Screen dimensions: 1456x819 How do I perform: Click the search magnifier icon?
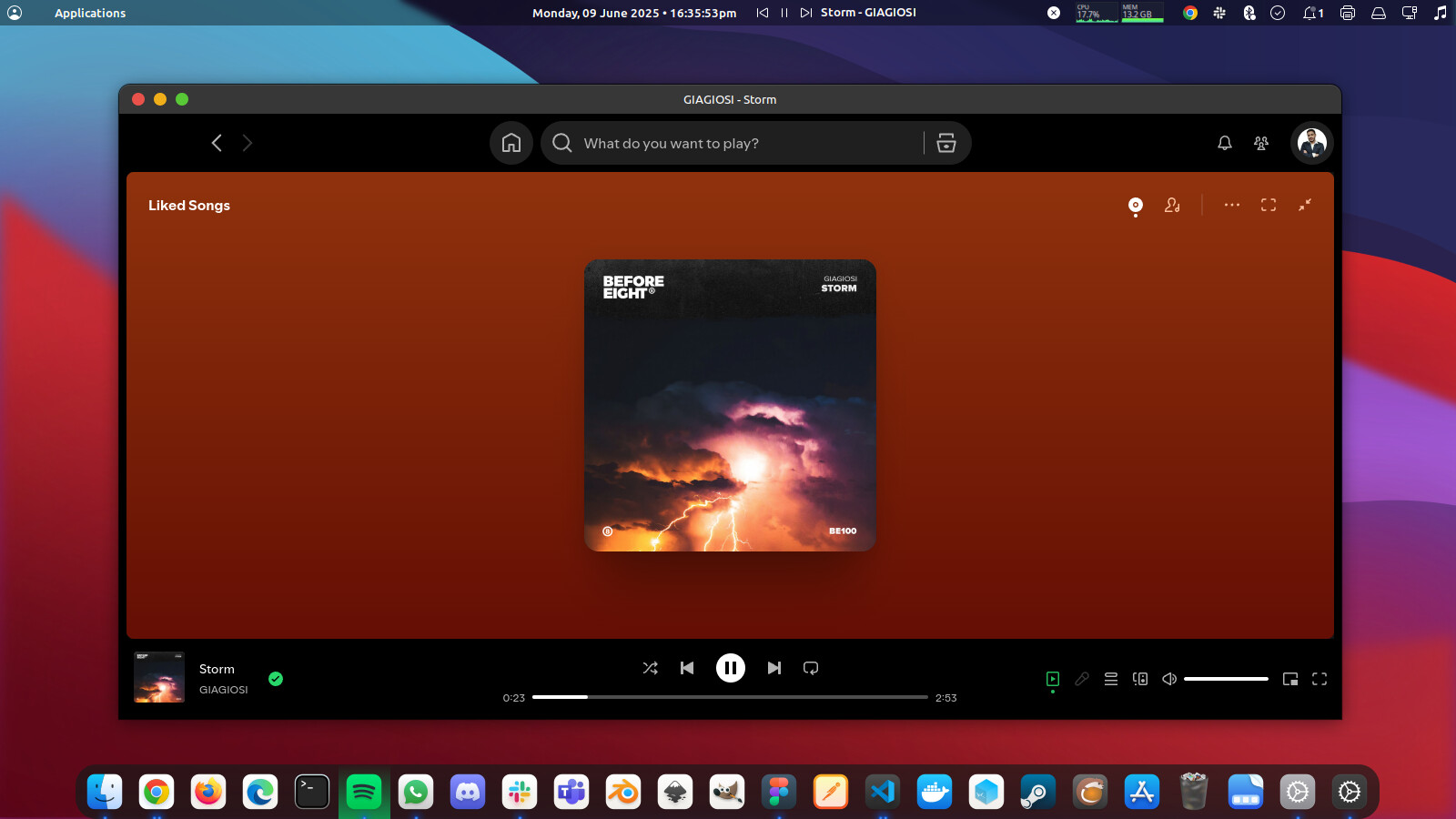562,143
